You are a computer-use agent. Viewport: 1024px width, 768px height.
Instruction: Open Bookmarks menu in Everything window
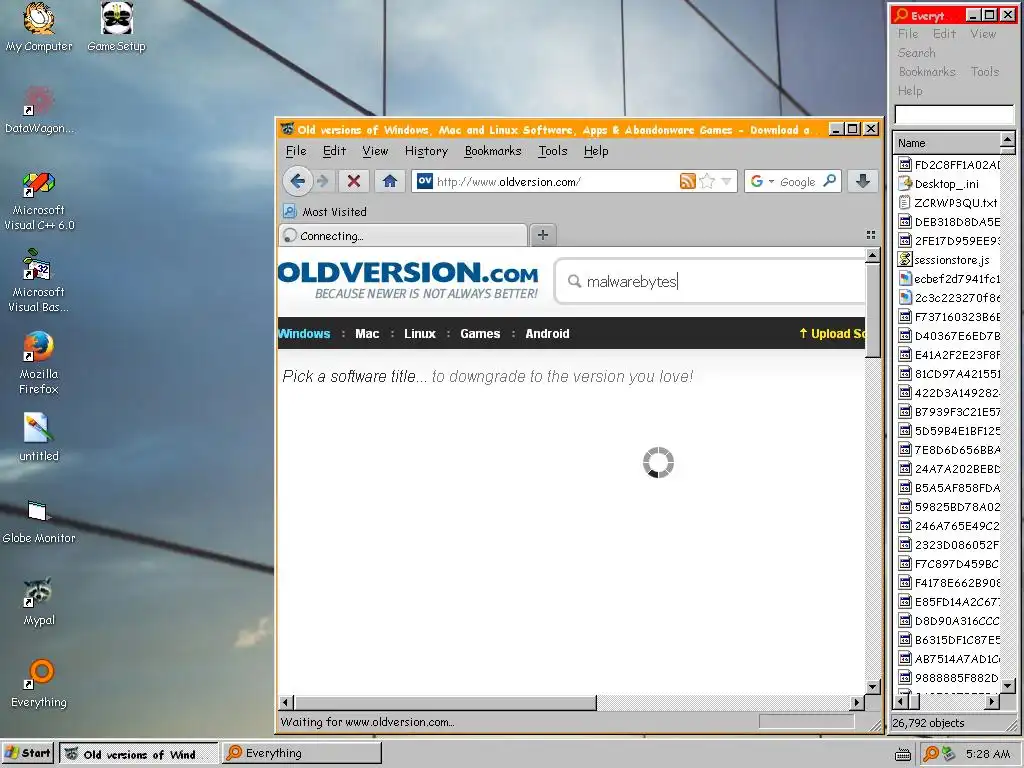pos(927,72)
